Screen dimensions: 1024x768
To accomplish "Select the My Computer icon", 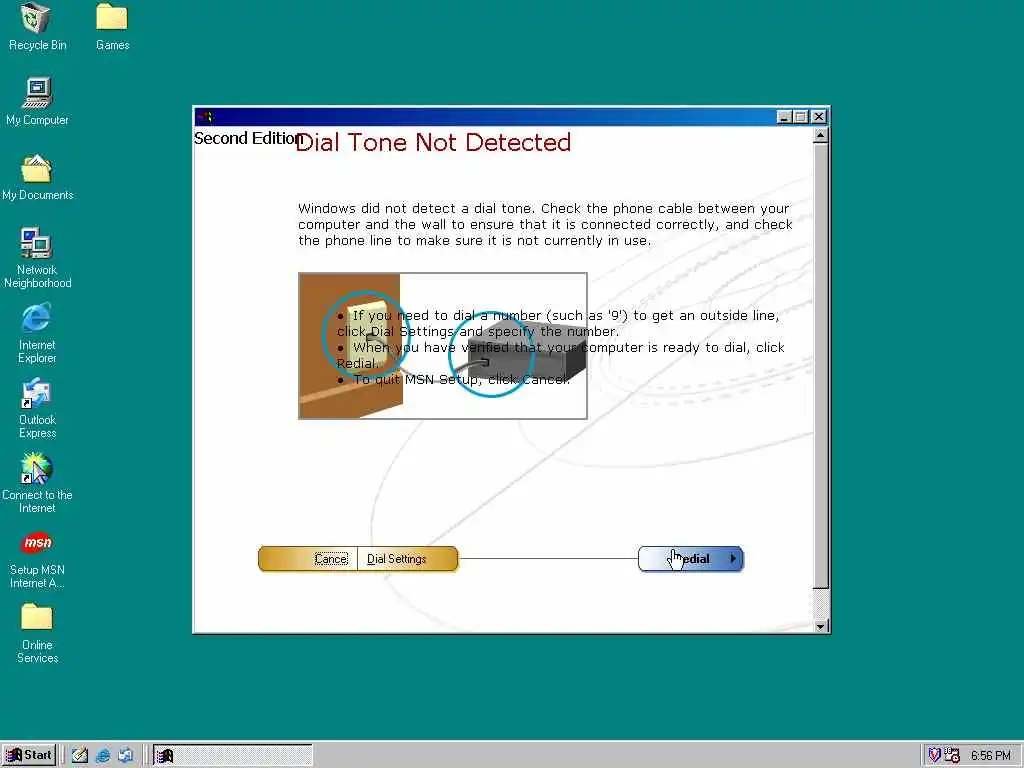I will pos(37,102).
